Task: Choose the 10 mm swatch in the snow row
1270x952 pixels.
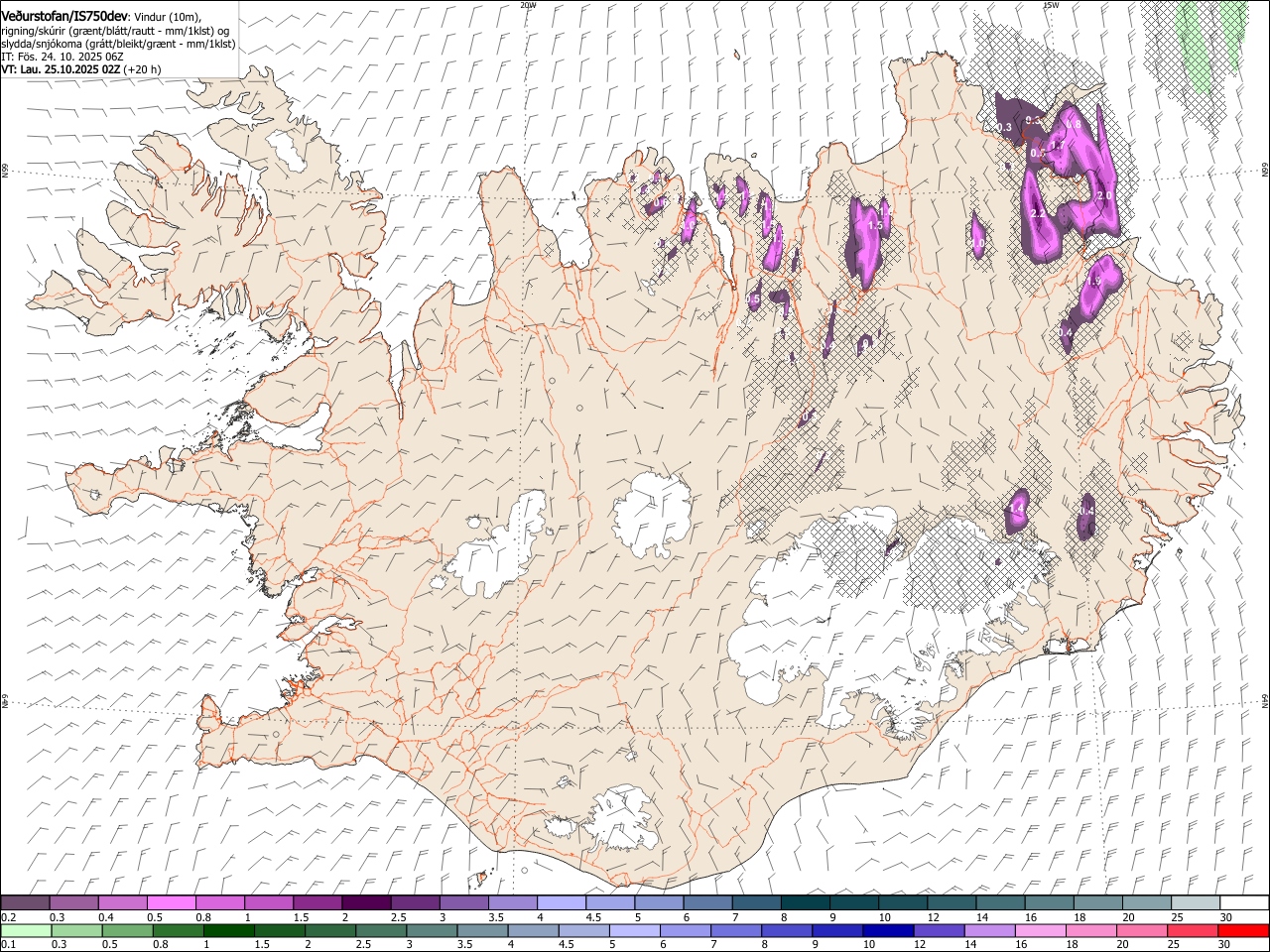Action: [x=902, y=903]
